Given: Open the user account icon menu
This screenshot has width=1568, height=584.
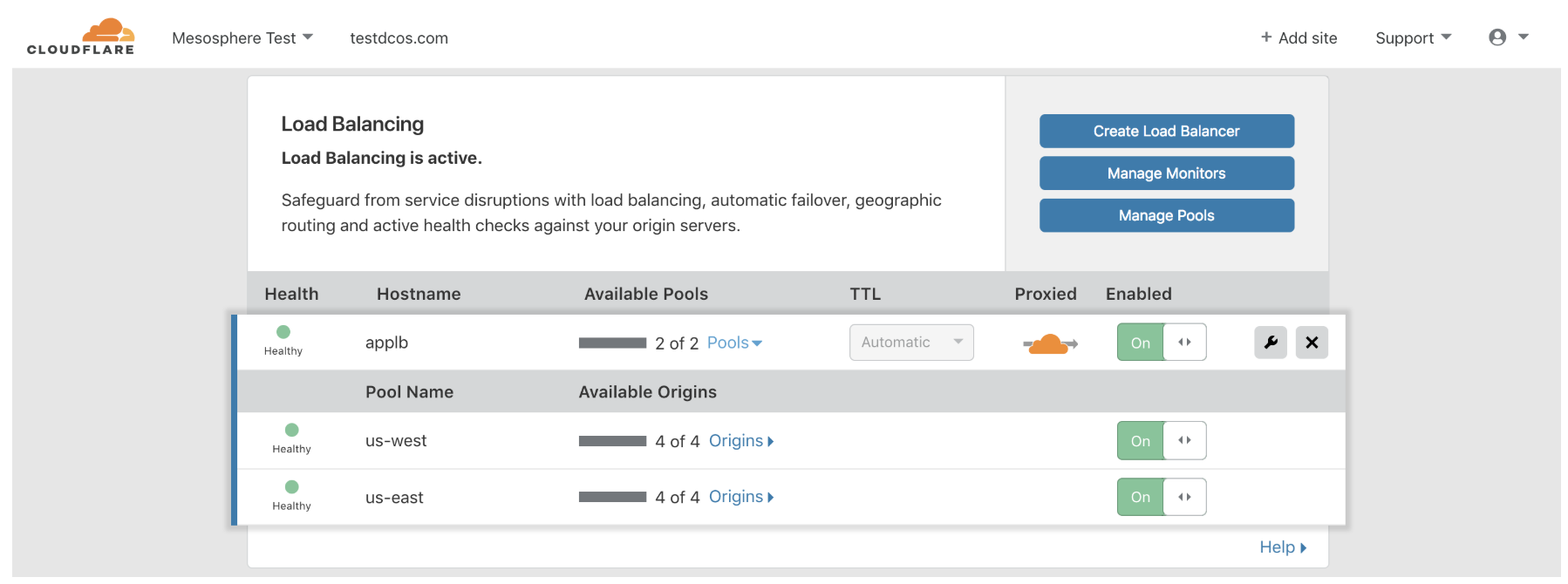Looking at the screenshot, I should (x=1508, y=37).
